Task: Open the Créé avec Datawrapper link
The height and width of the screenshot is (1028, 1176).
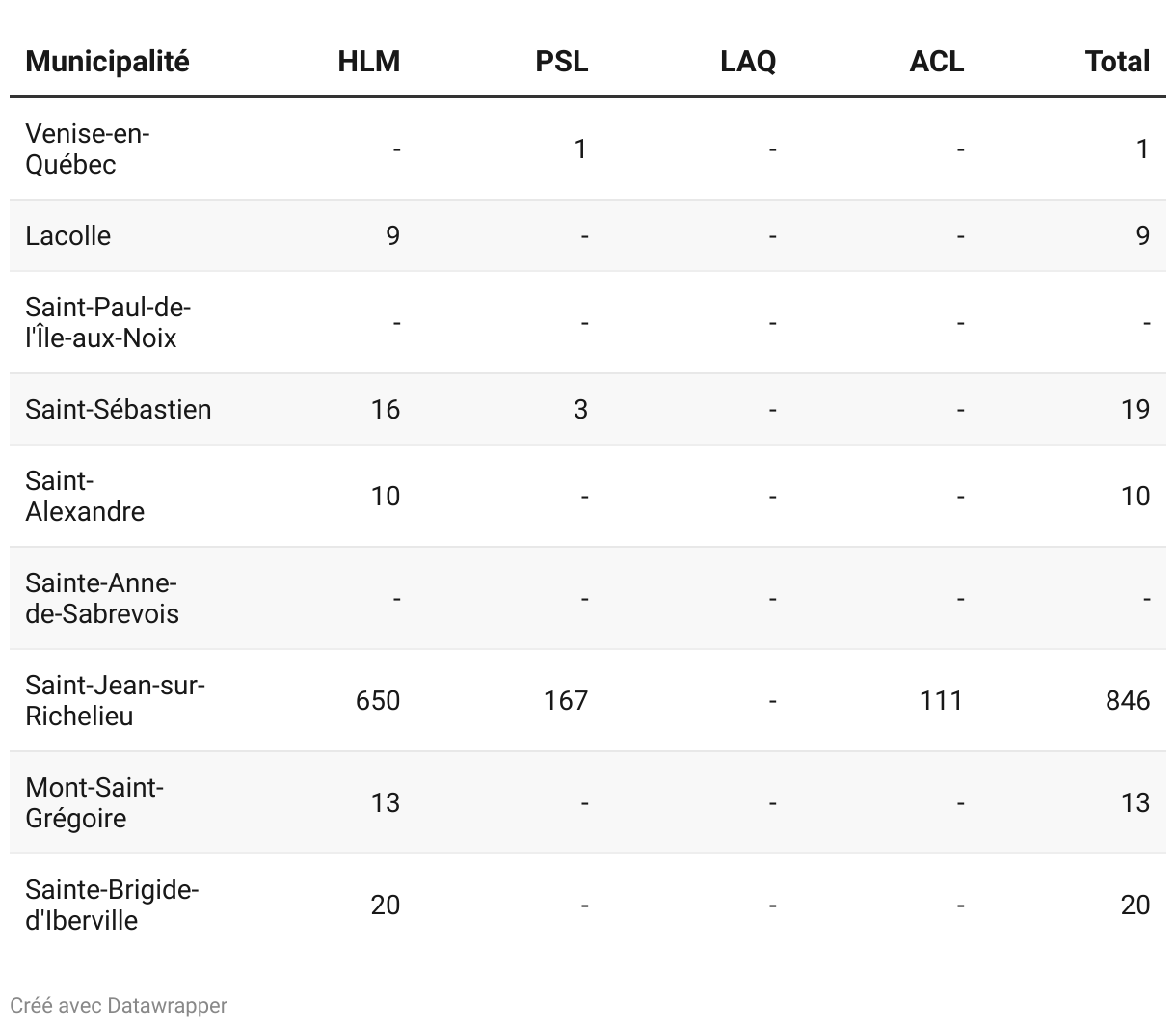Action: 119,1005
